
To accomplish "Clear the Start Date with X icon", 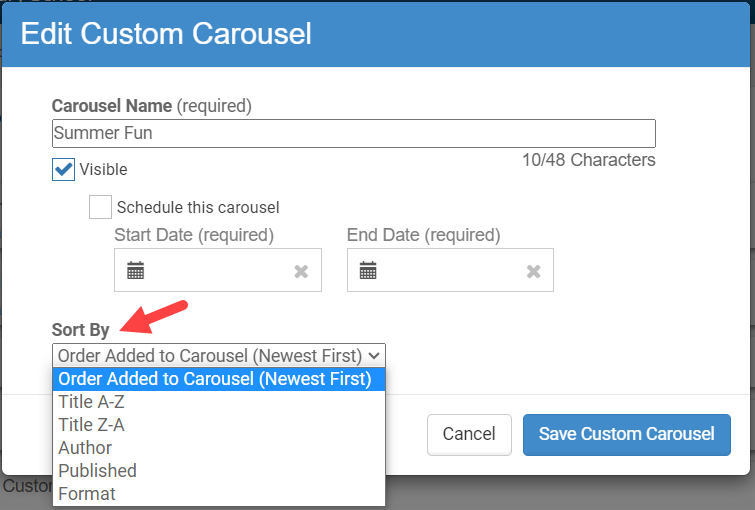I will [301, 272].
